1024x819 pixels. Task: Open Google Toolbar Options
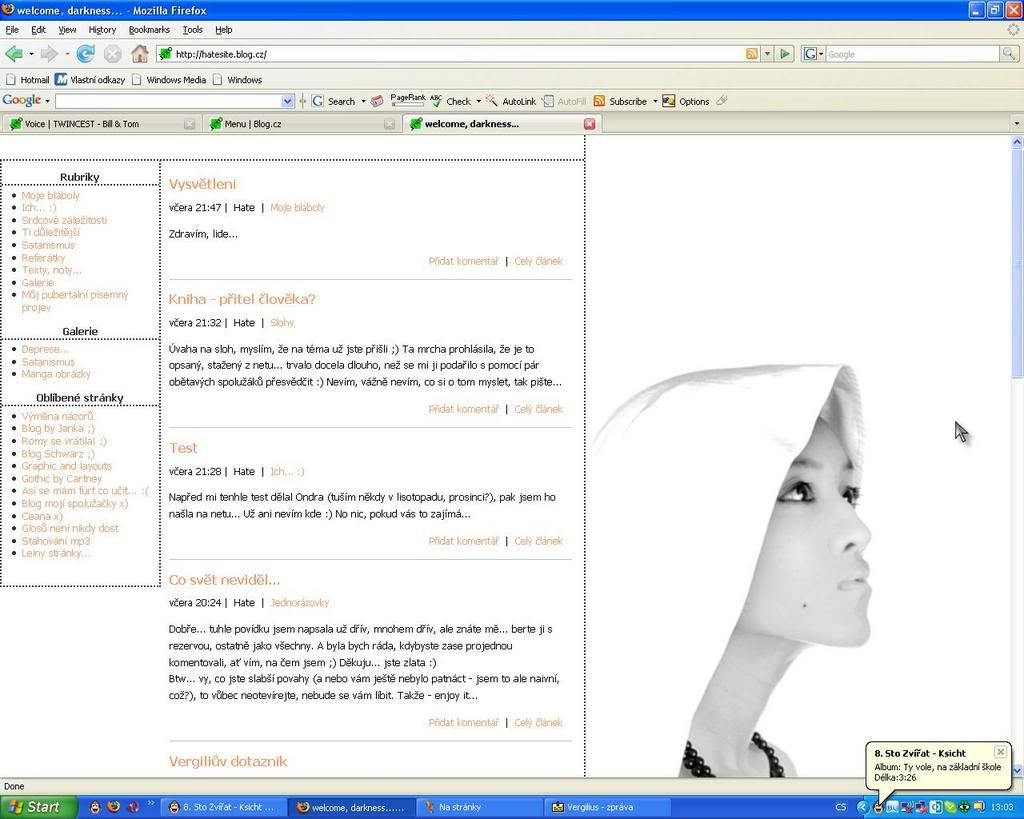(693, 101)
